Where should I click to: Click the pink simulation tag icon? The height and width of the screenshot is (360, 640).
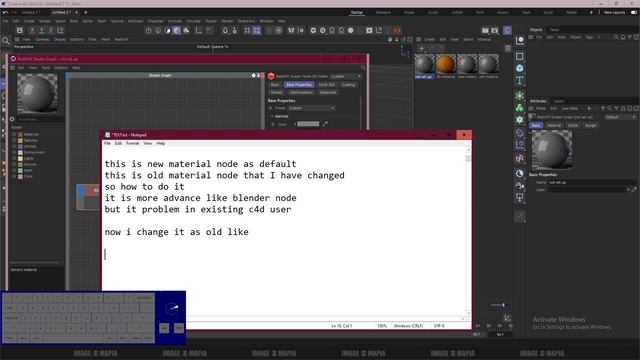click(520, 158)
